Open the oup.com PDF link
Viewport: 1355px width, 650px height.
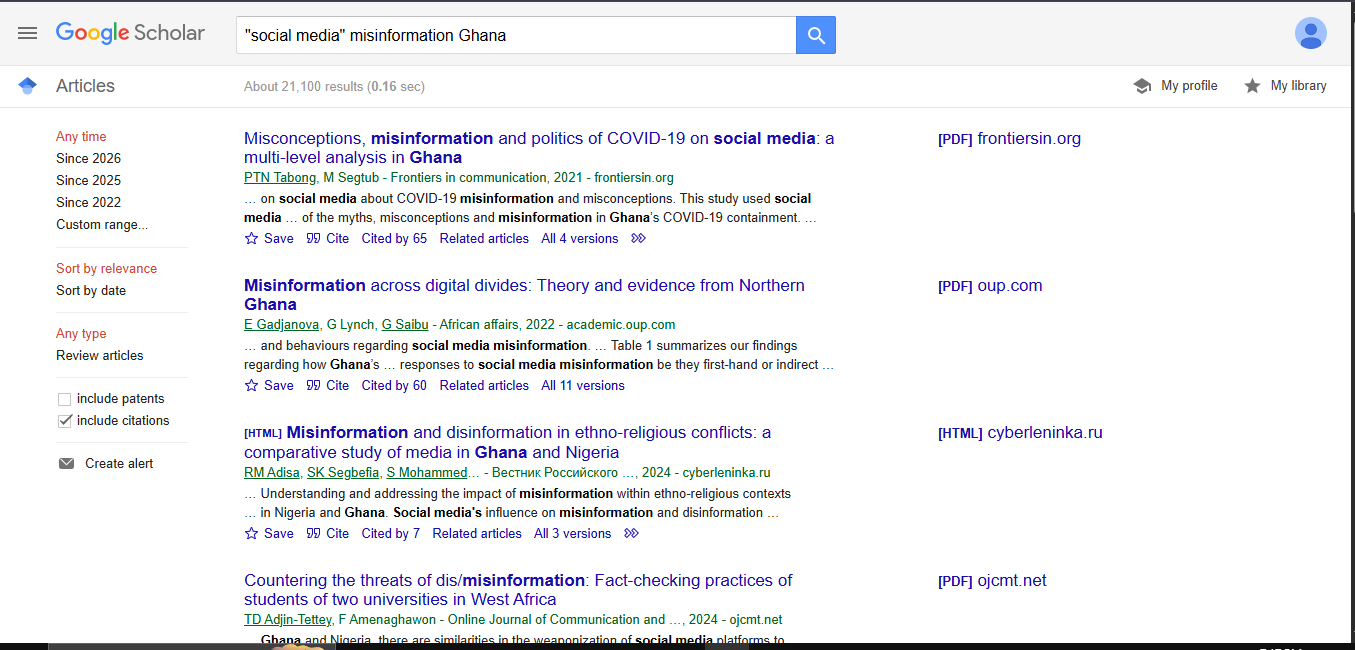990,285
